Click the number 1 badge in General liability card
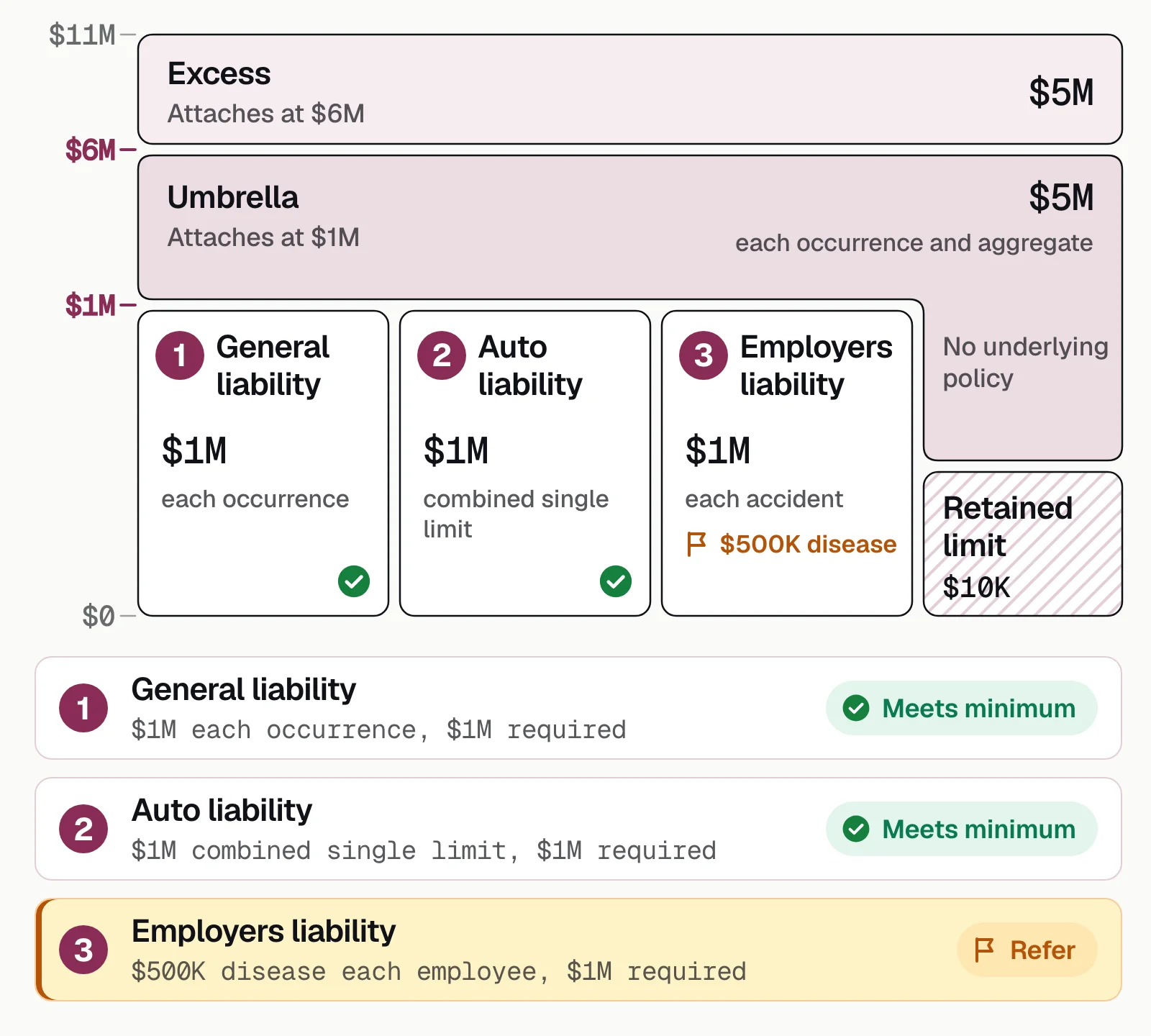 [x=180, y=355]
